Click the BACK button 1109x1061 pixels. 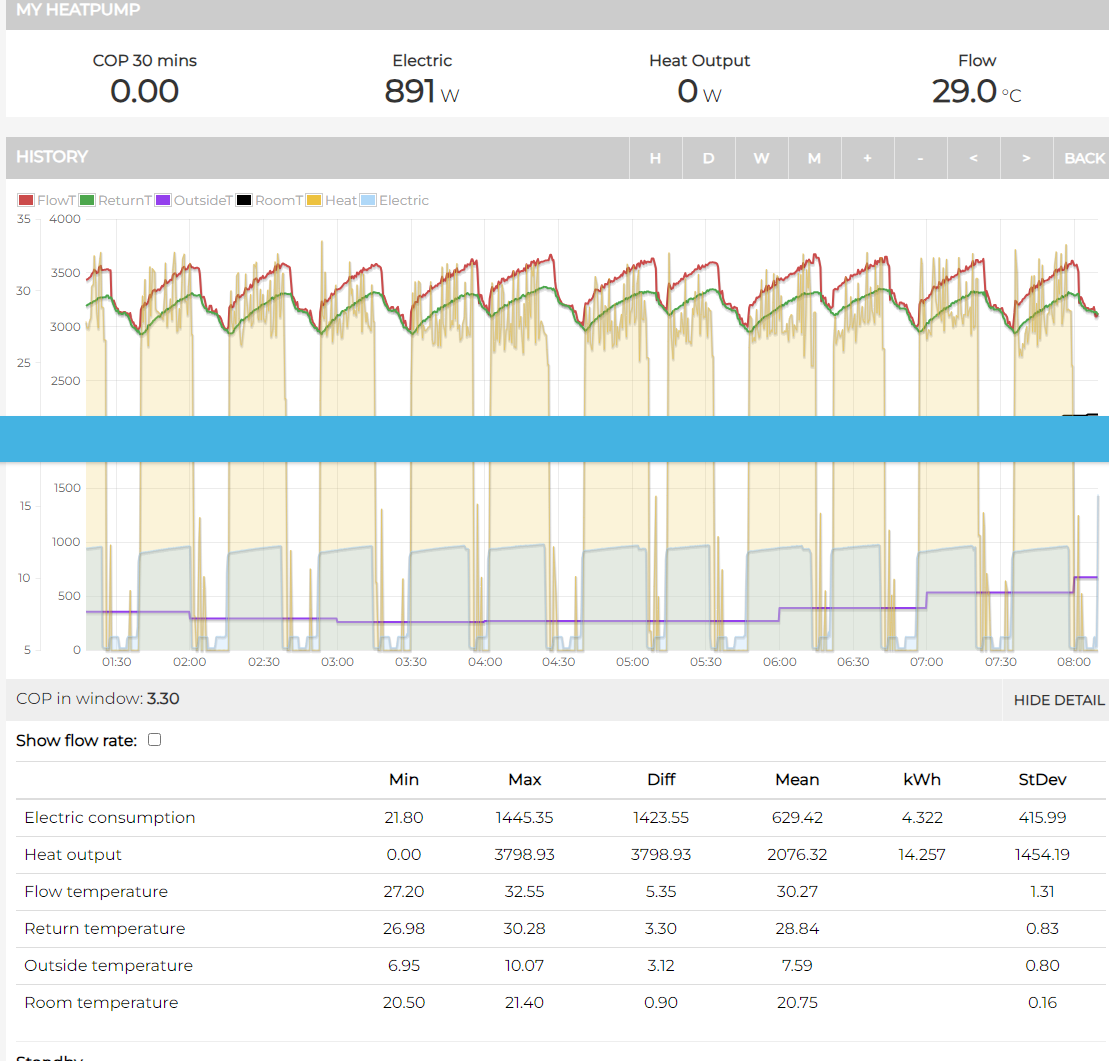tap(1087, 158)
